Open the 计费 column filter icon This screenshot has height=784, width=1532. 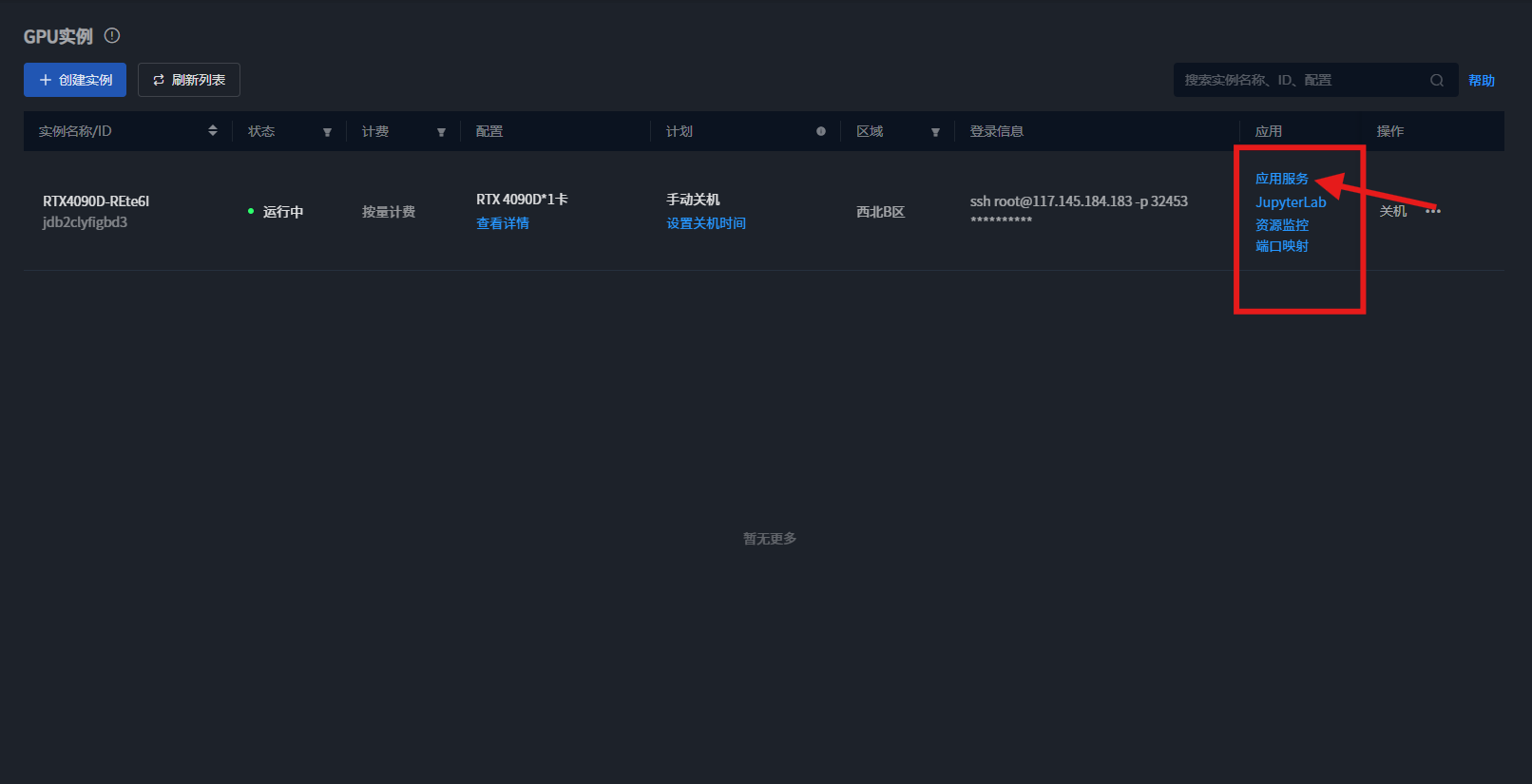click(441, 132)
